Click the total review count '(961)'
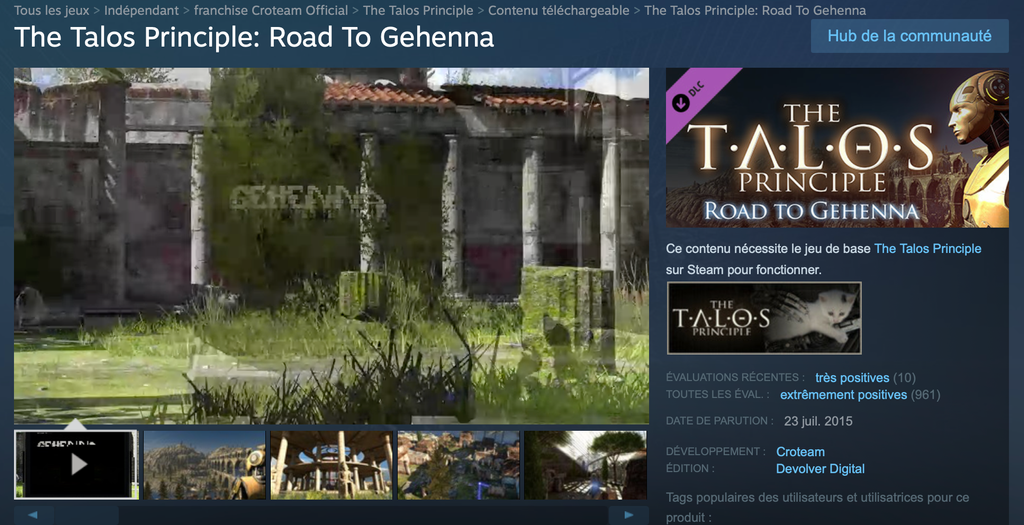 [x=925, y=395]
